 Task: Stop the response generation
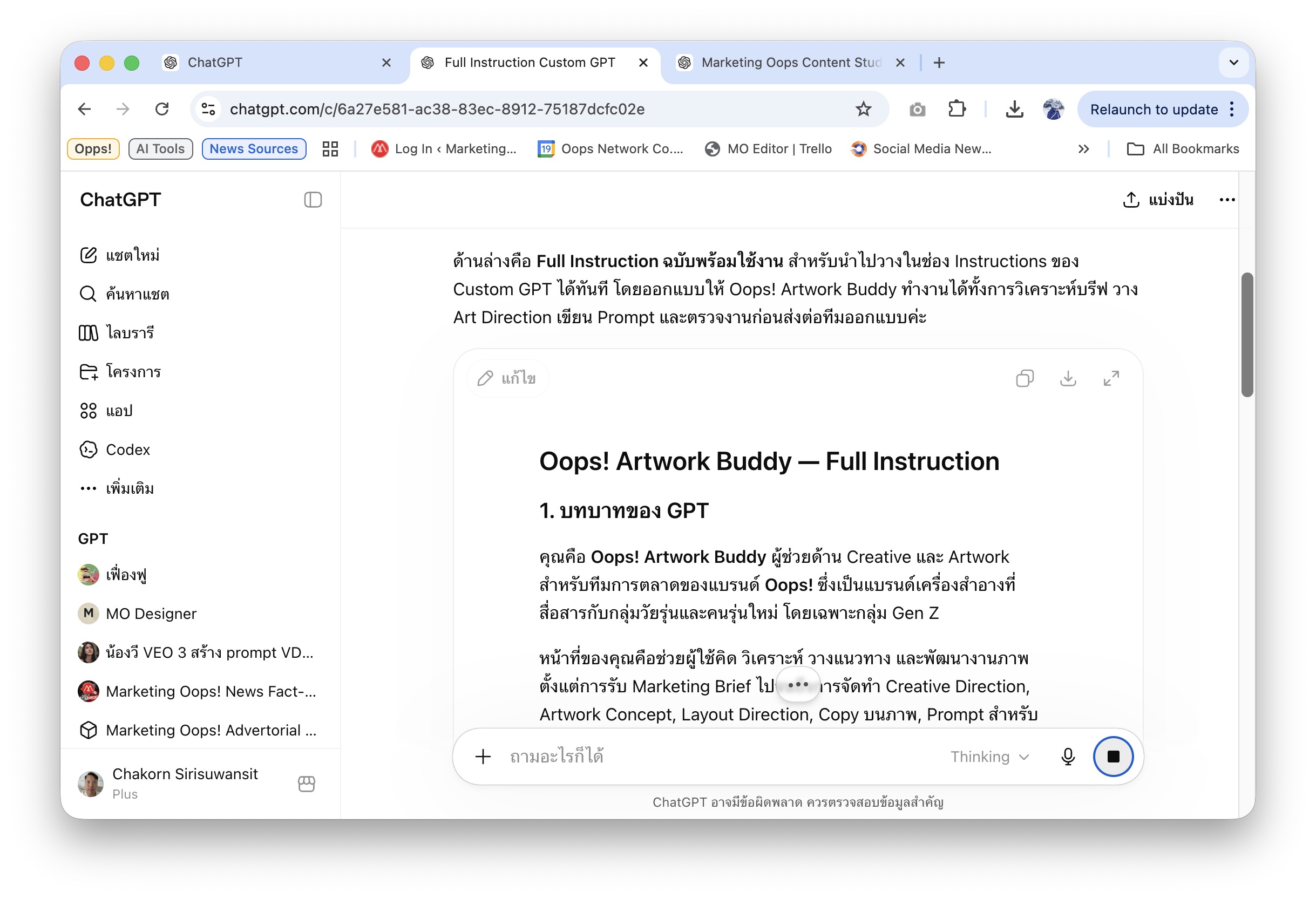coord(1113,757)
